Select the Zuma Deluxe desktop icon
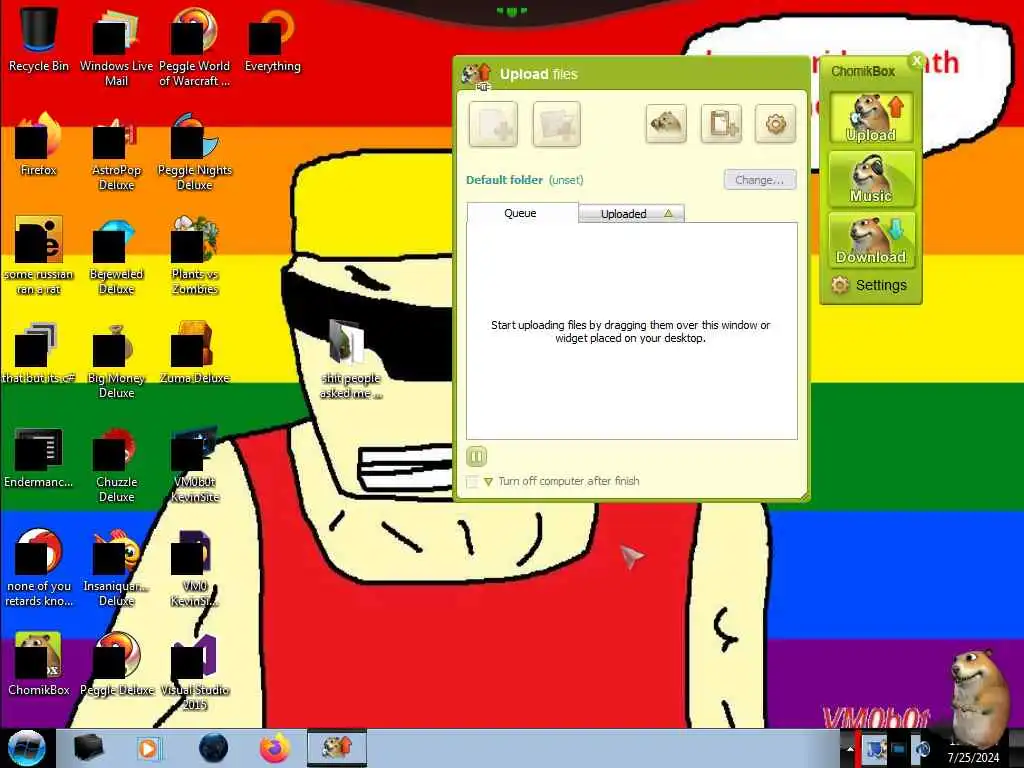The height and width of the screenshot is (768, 1024). pos(194,351)
